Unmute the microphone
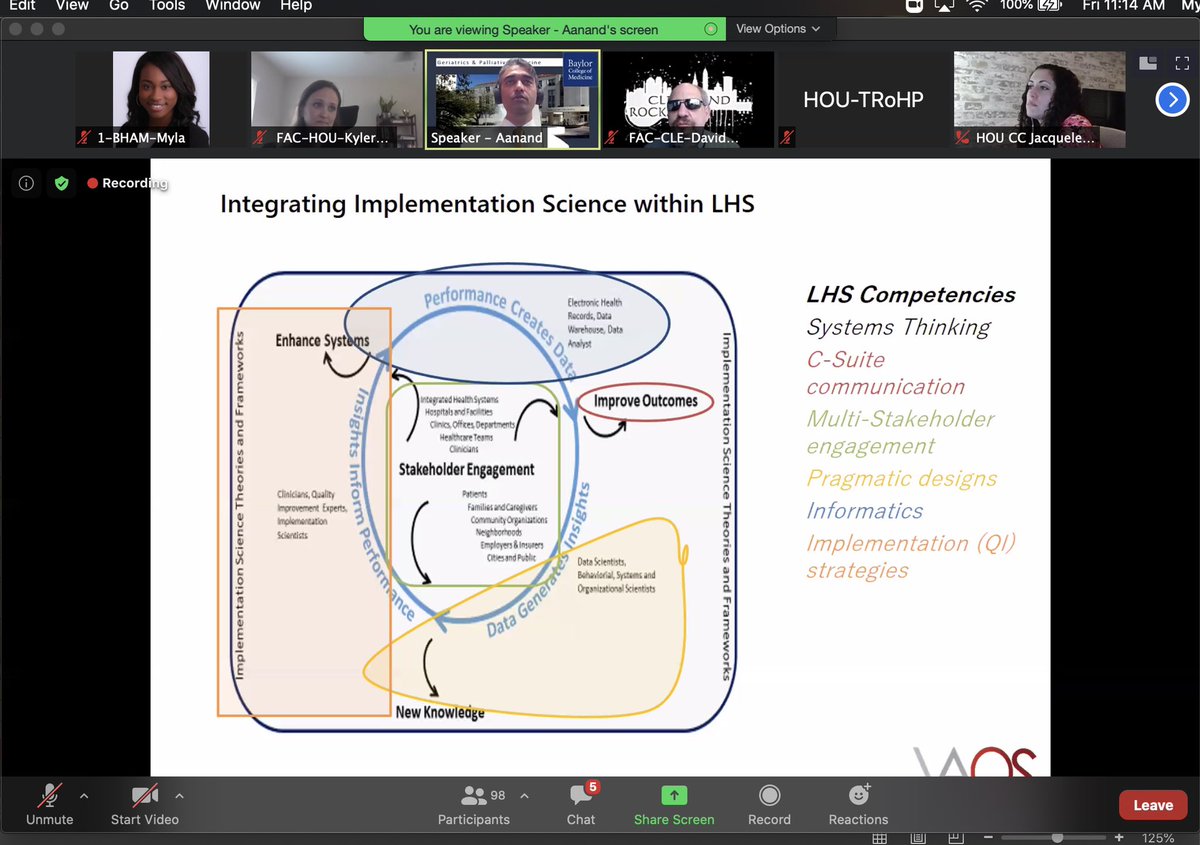This screenshot has width=1200, height=845. pos(49,805)
